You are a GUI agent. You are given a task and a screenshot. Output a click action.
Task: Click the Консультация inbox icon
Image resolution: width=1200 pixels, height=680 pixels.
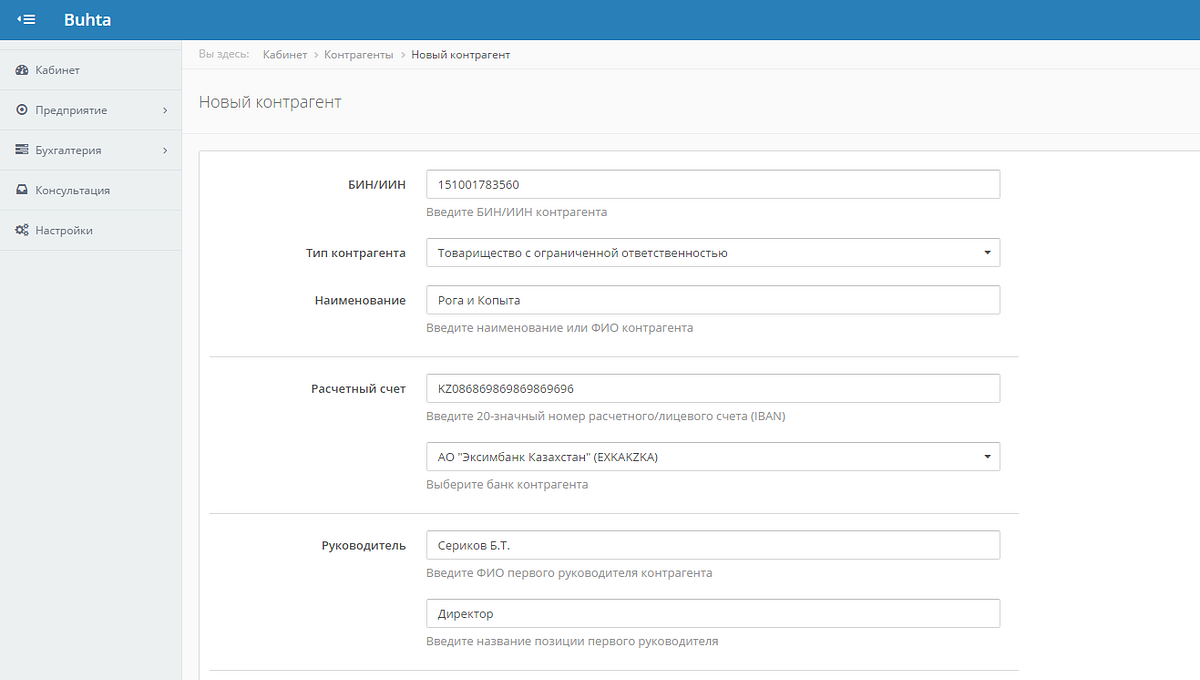(22, 190)
